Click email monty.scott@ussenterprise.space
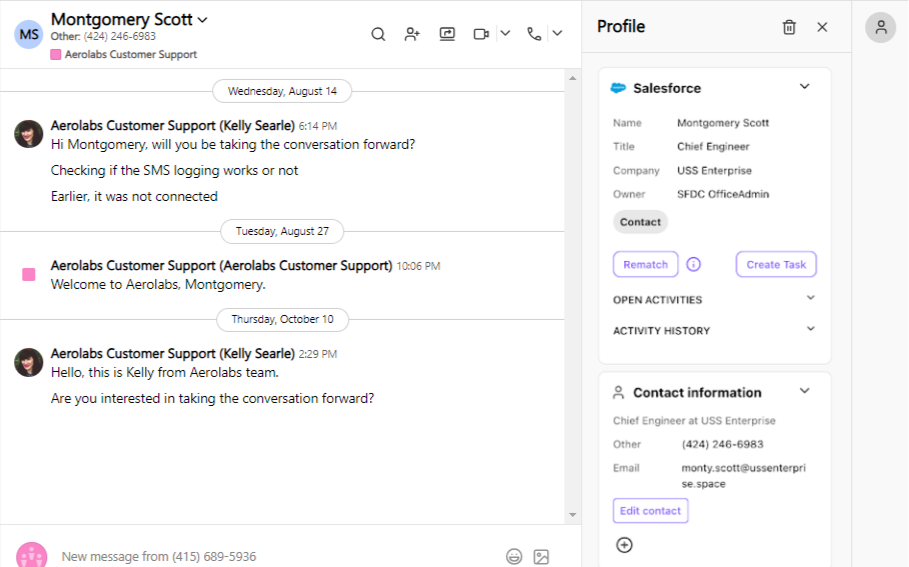 [744, 475]
